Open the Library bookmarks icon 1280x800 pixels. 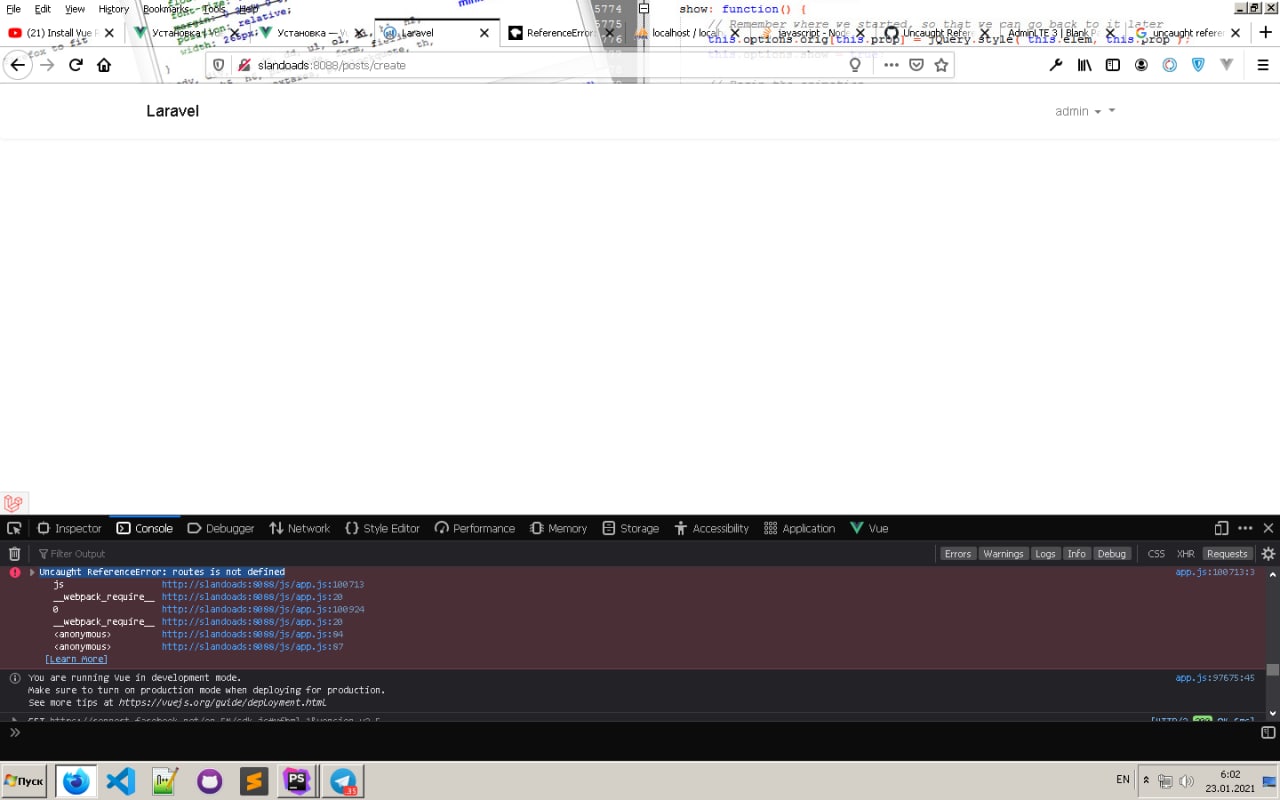[x=1085, y=65]
